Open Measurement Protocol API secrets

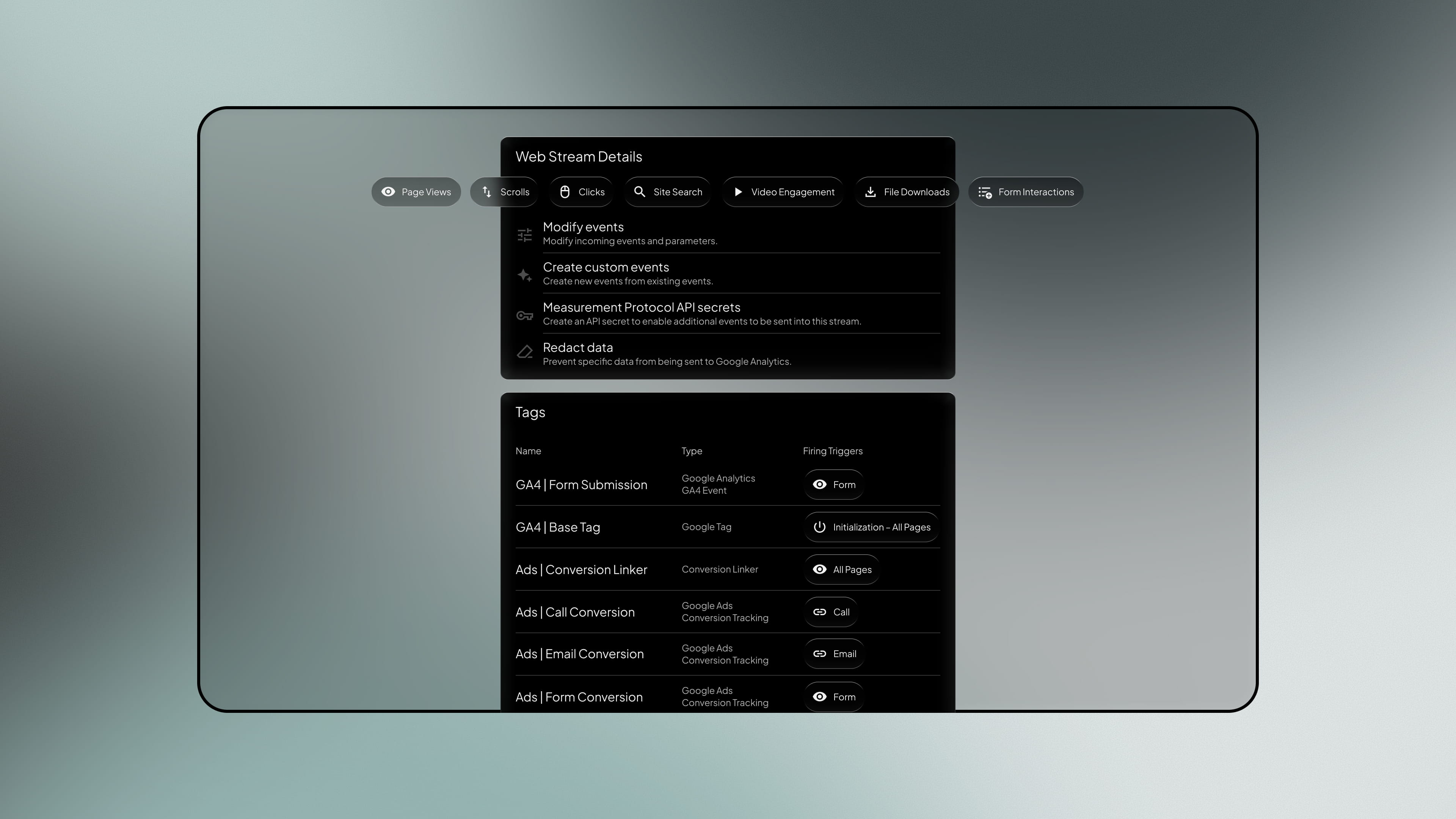pyautogui.click(x=642, y=308)
